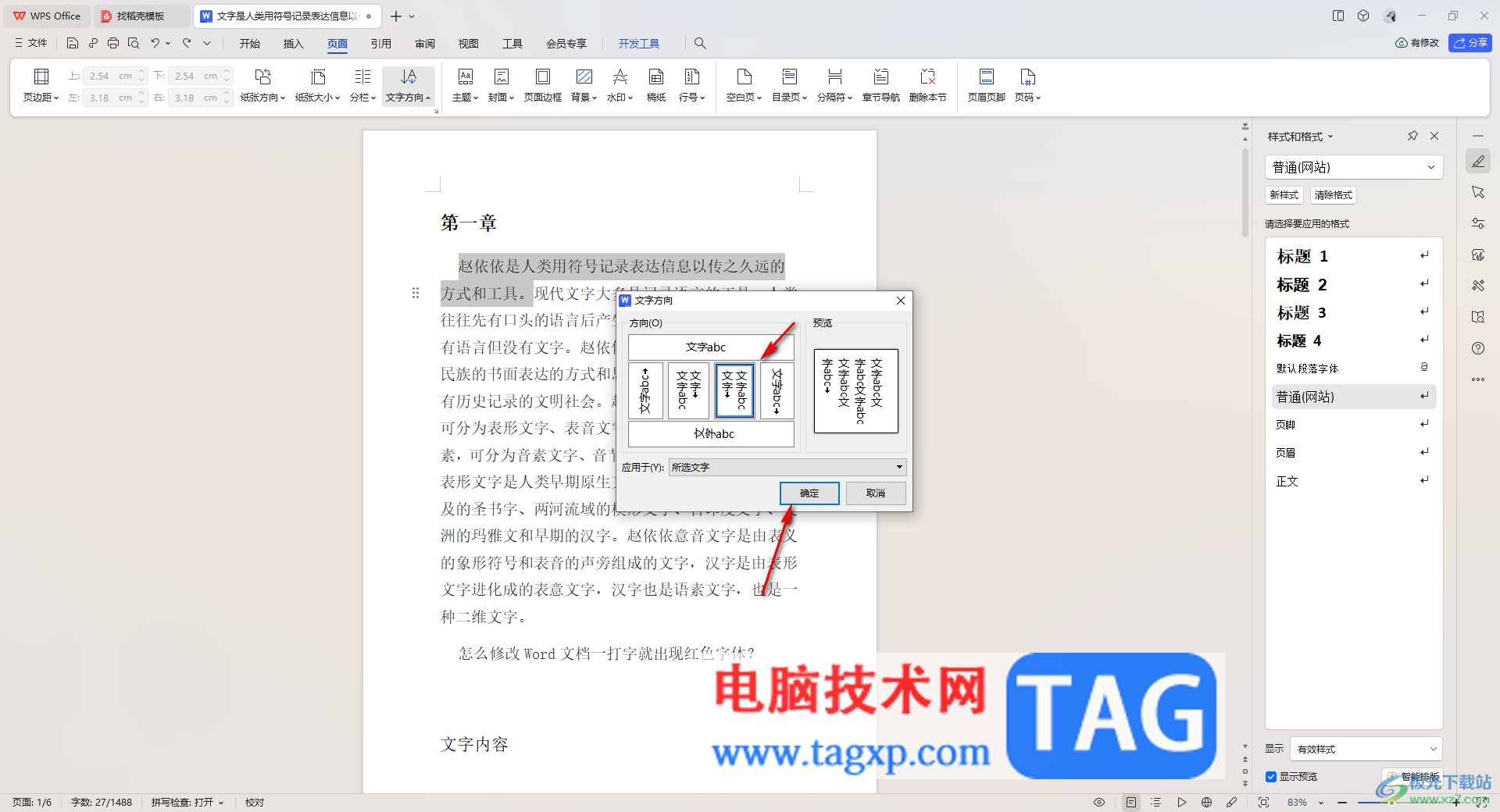Viewport: 1500px width, 812px height.
Task: Select the horizontal 文字abc direction option
Action: point(711,347)
